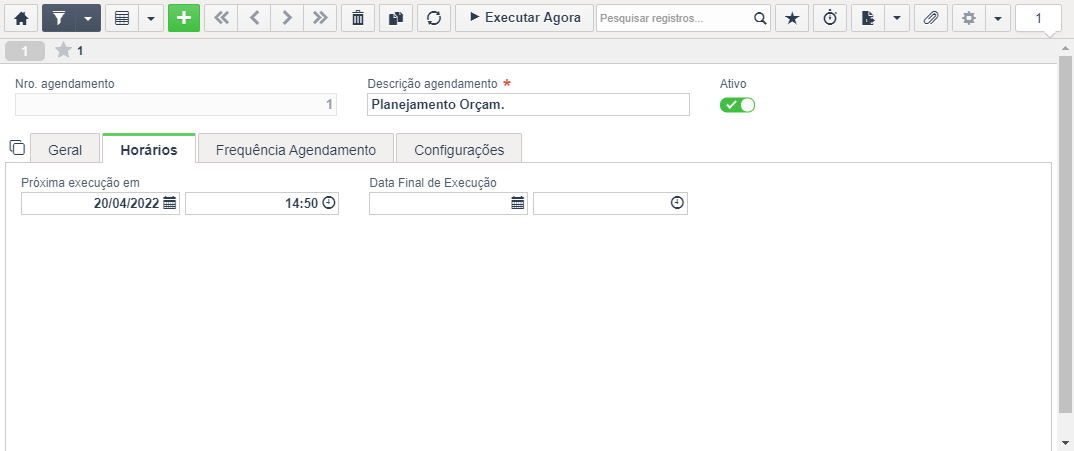Image resolution: width=1074 pixels, height=451 pixels.
Task: Edit the Descrição agendamento field
Action: pos(528,104)
